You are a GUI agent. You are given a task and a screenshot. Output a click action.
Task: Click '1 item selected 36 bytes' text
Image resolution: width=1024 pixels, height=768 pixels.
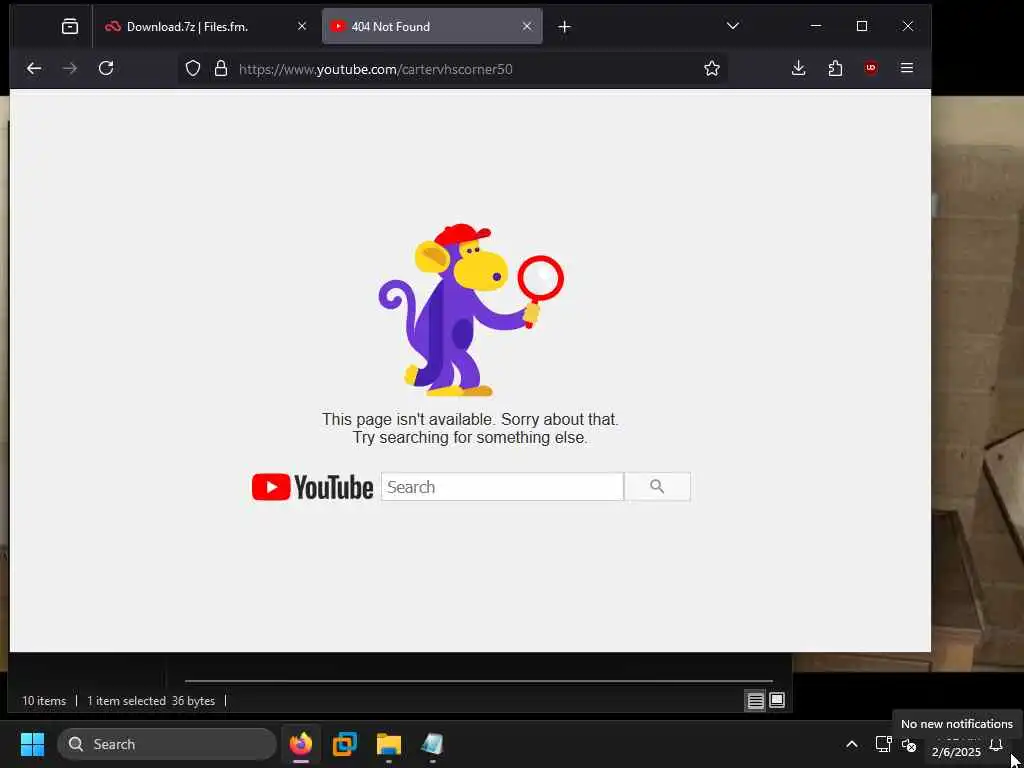click(x=151, y=701)
